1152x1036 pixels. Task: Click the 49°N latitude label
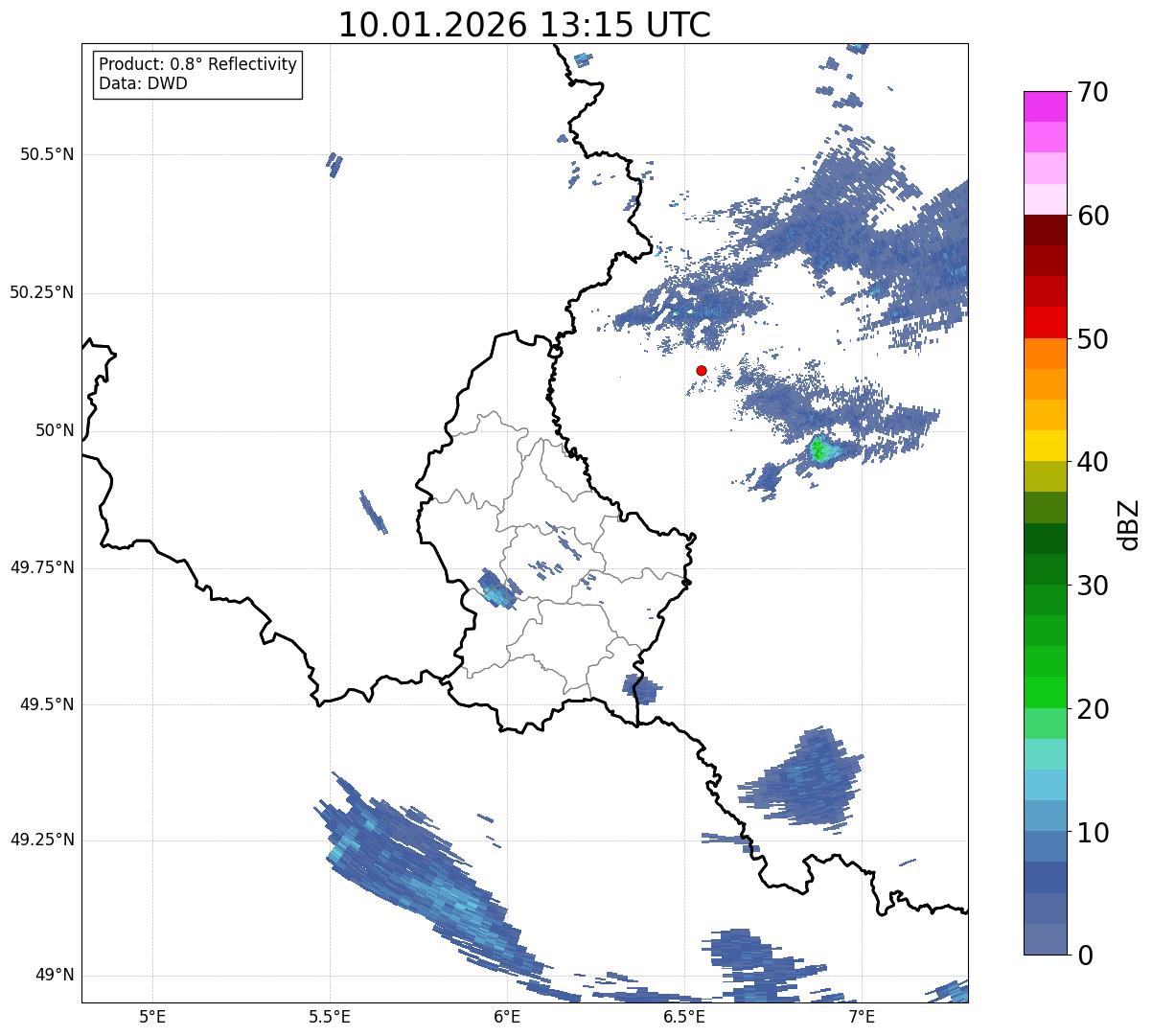(55, 976)
